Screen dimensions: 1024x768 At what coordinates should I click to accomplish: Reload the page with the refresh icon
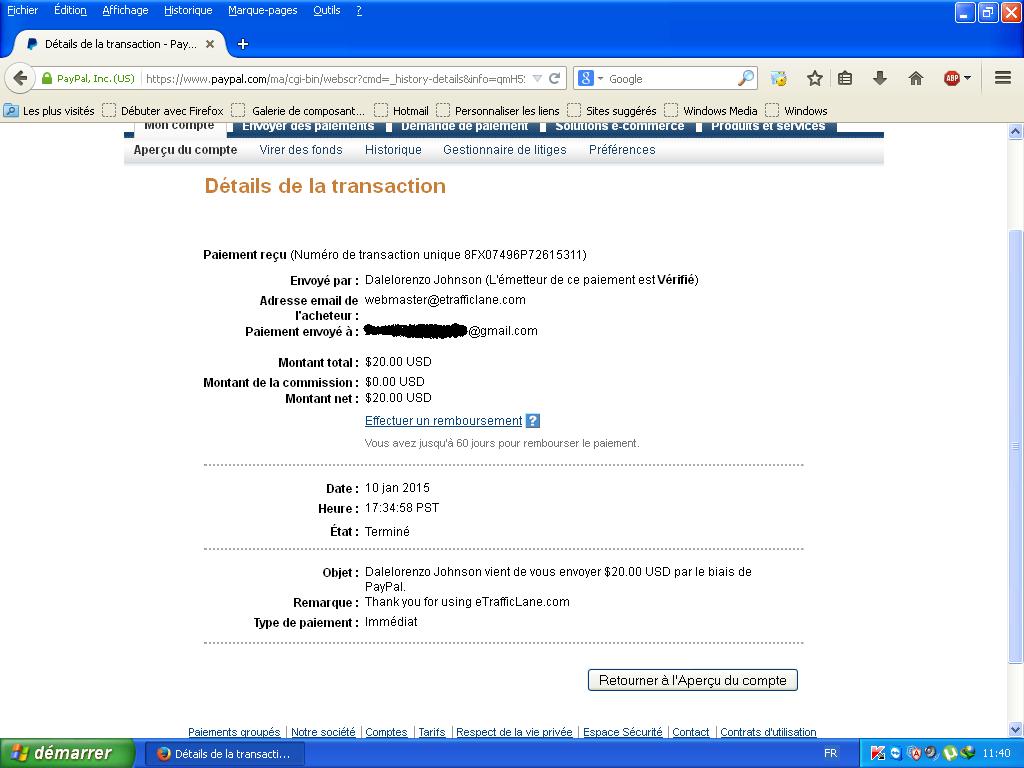tap(554, 78)
